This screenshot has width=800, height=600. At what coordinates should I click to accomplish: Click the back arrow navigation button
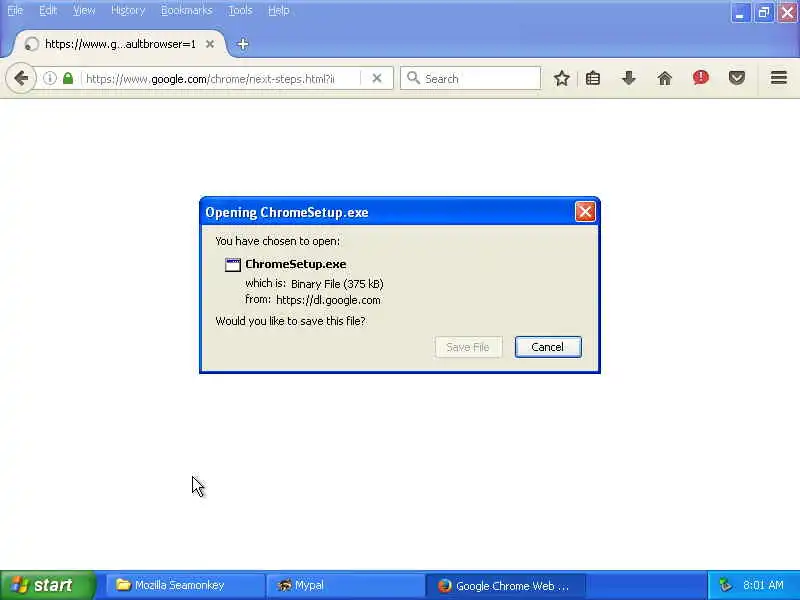(x=21, y=78)
